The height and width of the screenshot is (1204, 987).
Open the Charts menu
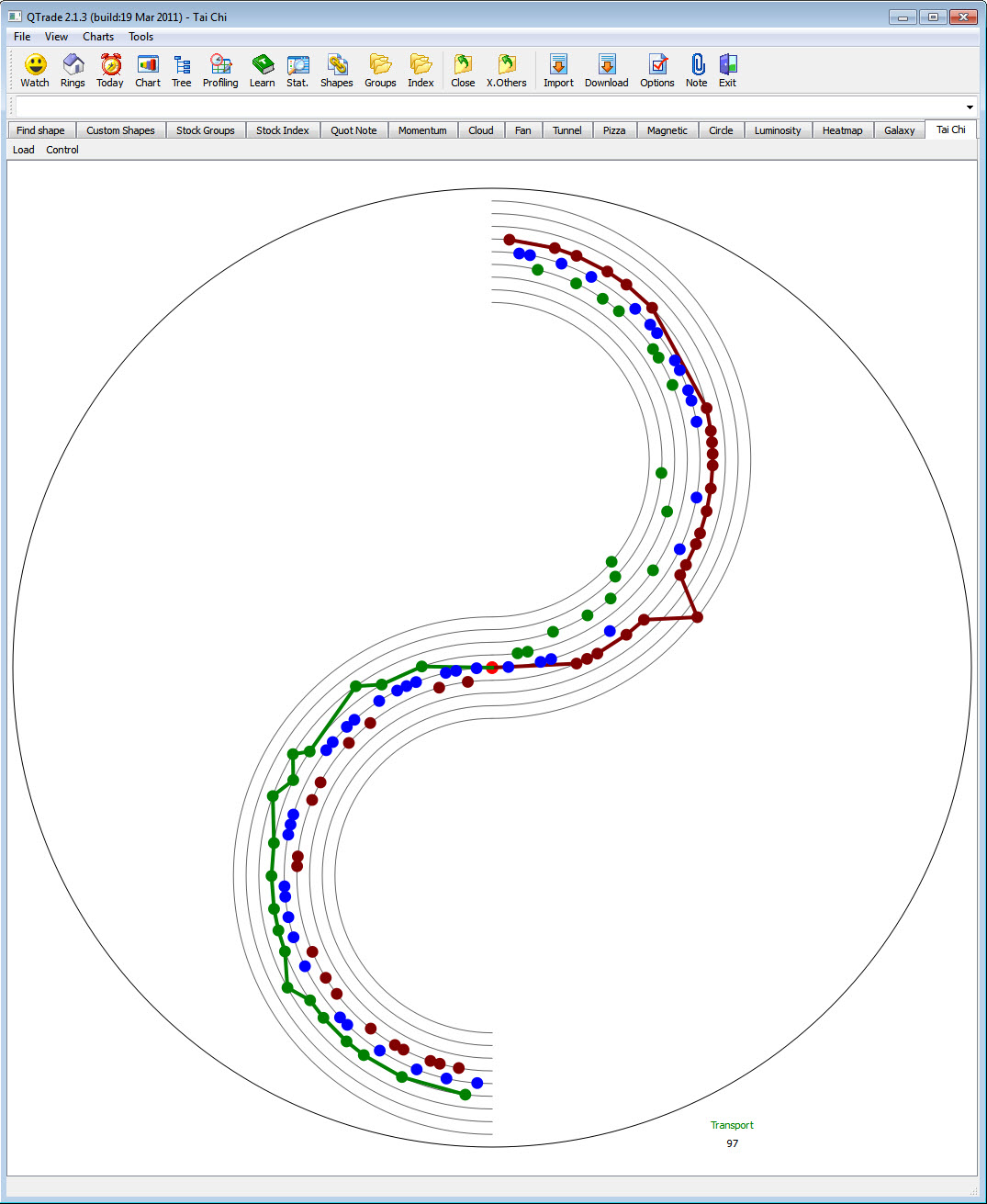click(97, 37)
